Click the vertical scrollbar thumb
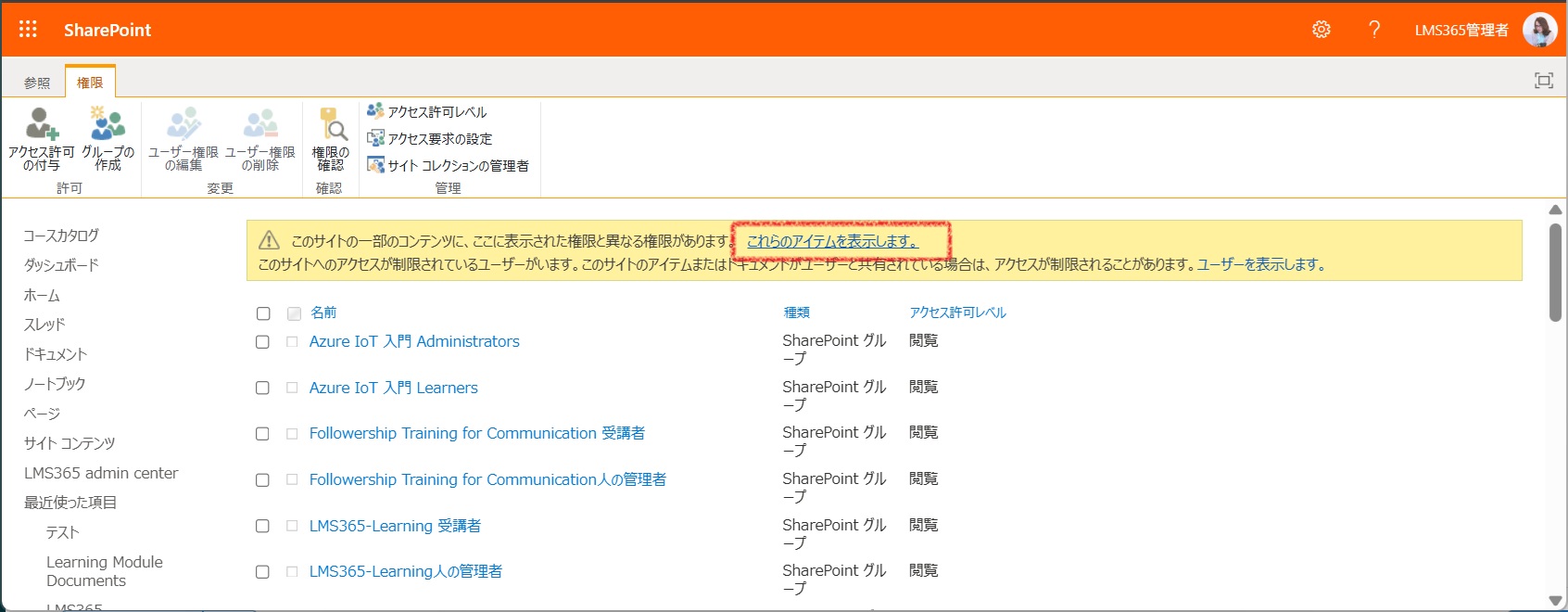This screenshot has height=612, width=1568. 1555,273
